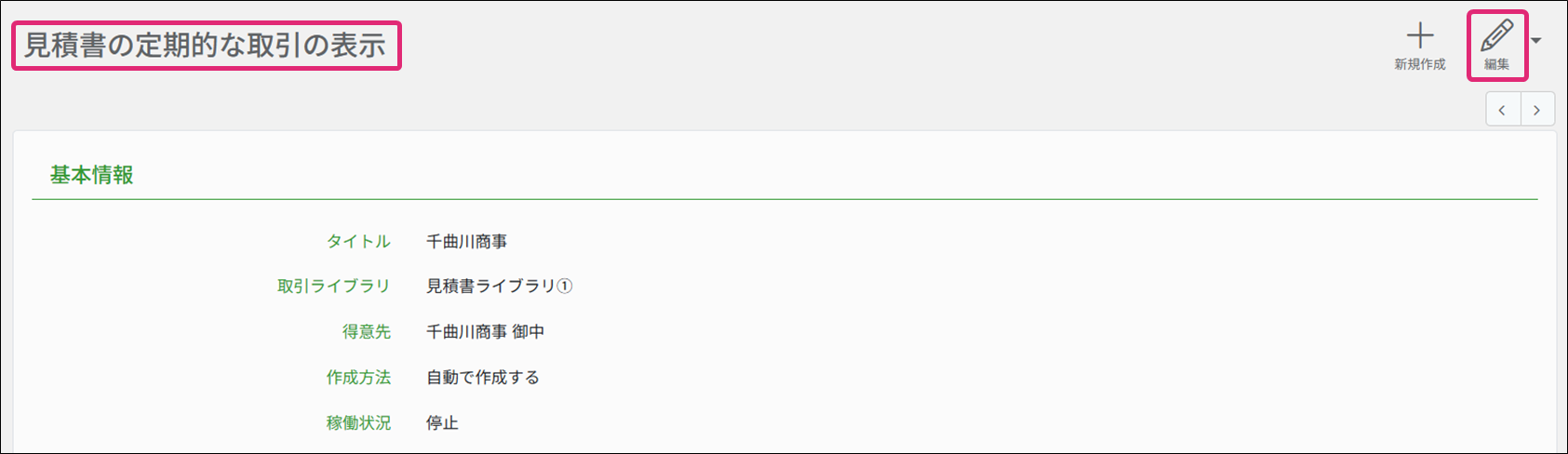Click the 自動で作成する value
The height and width of the screenshot is (454, 1568).
(482, 378)
